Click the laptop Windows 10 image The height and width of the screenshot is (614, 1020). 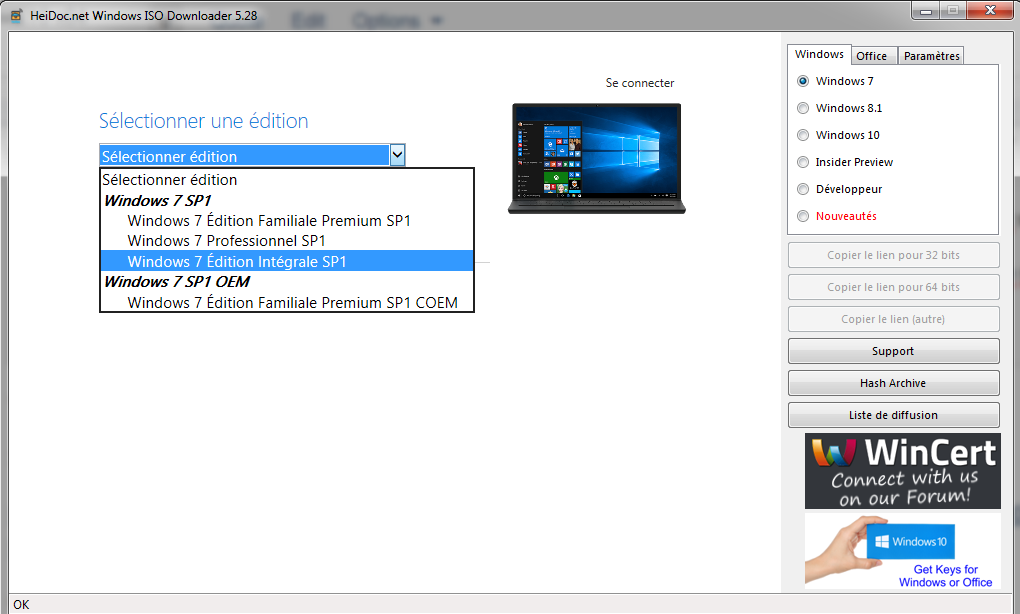point(595,157)
